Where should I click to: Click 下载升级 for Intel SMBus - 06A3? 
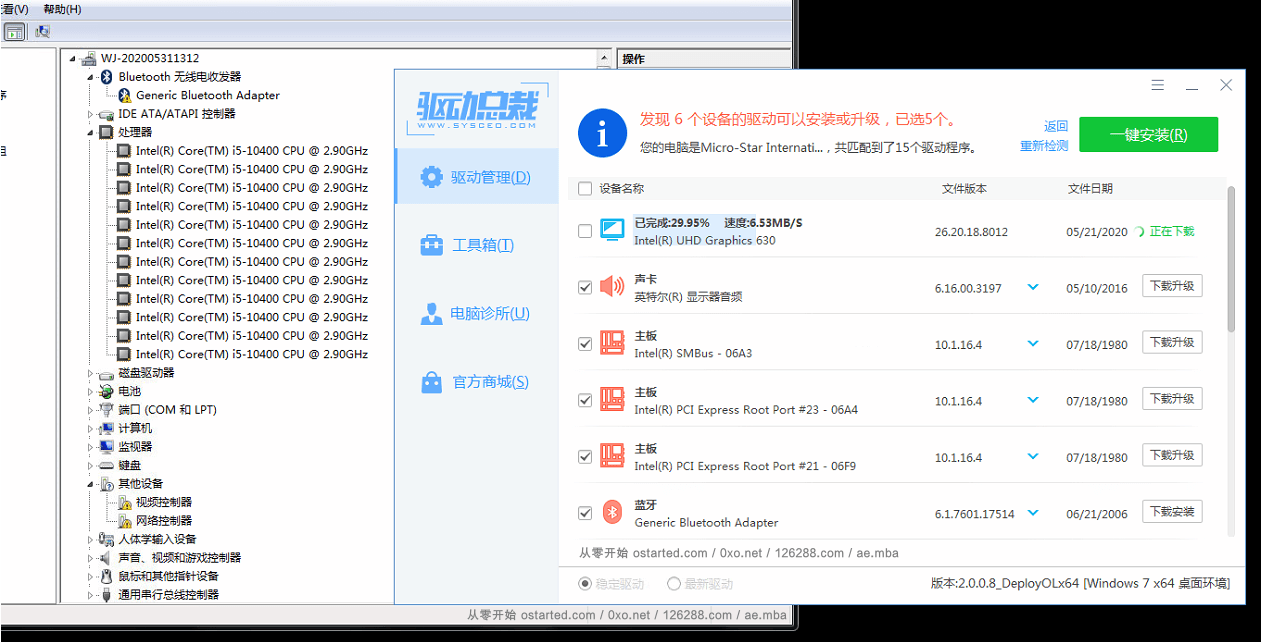pos(1172,342)
